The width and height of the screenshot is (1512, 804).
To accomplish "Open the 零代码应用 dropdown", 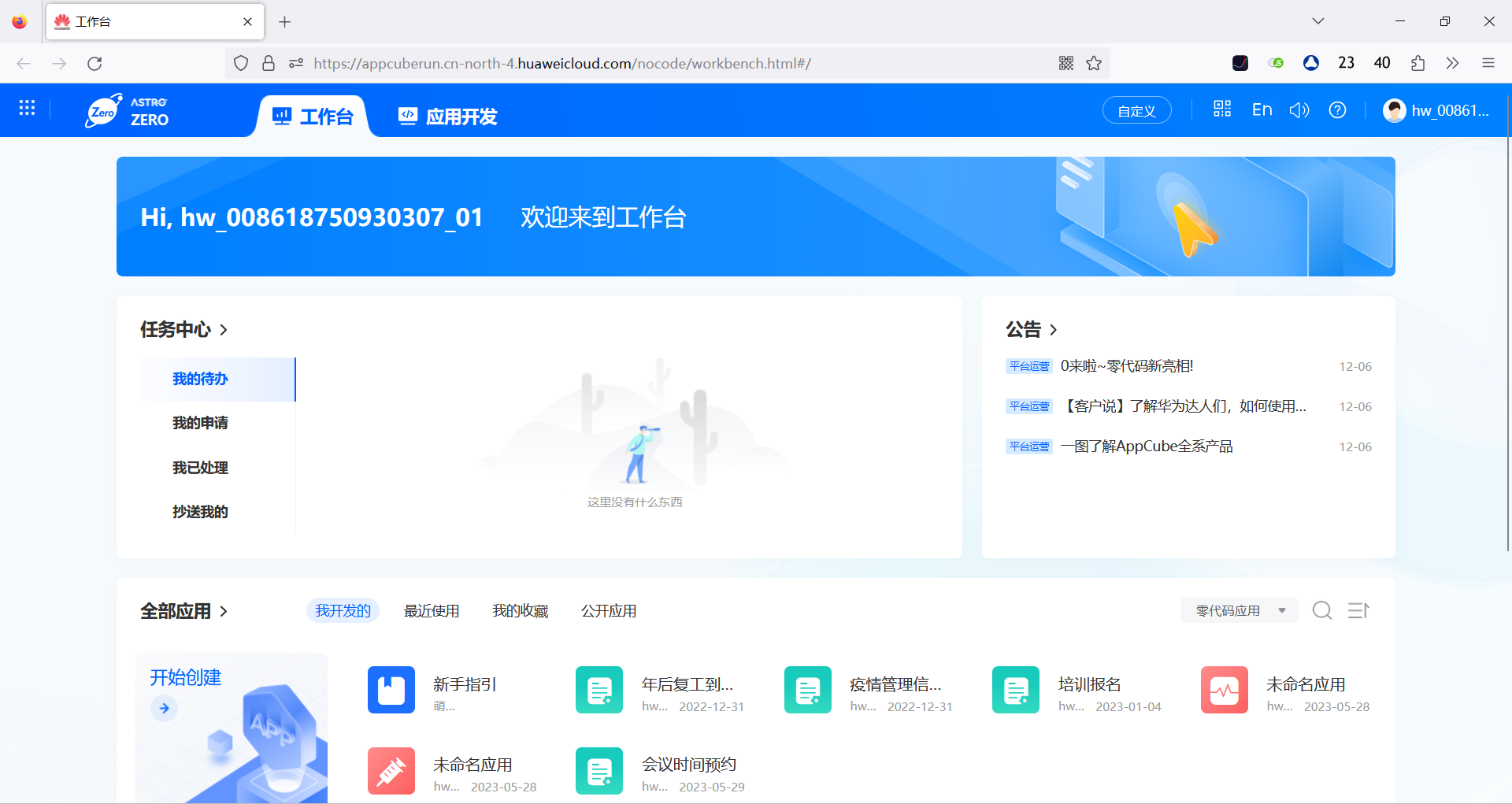I will (x=1238, y=610).
